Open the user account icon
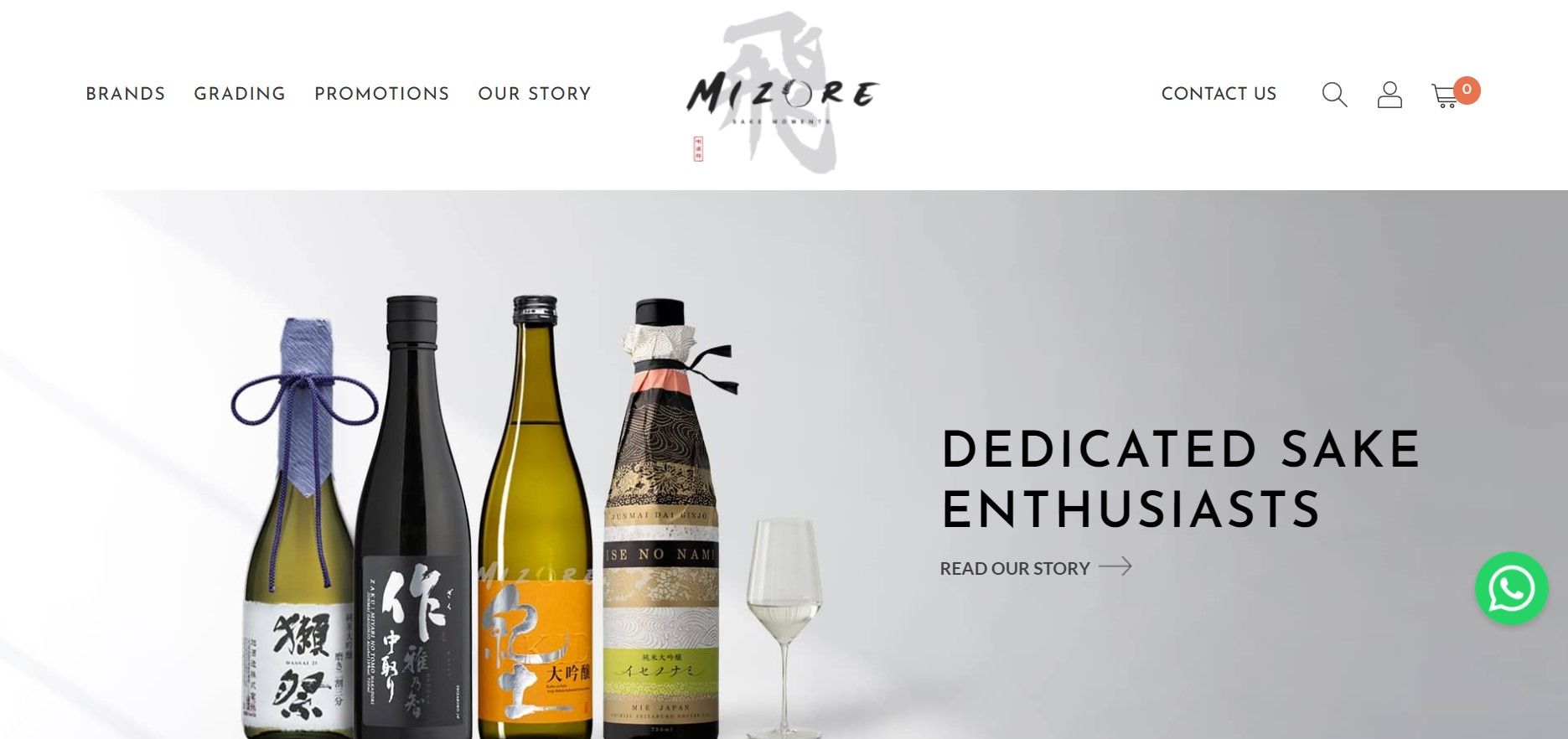This screenshot has height=739, width=1568. [1389, 95]
